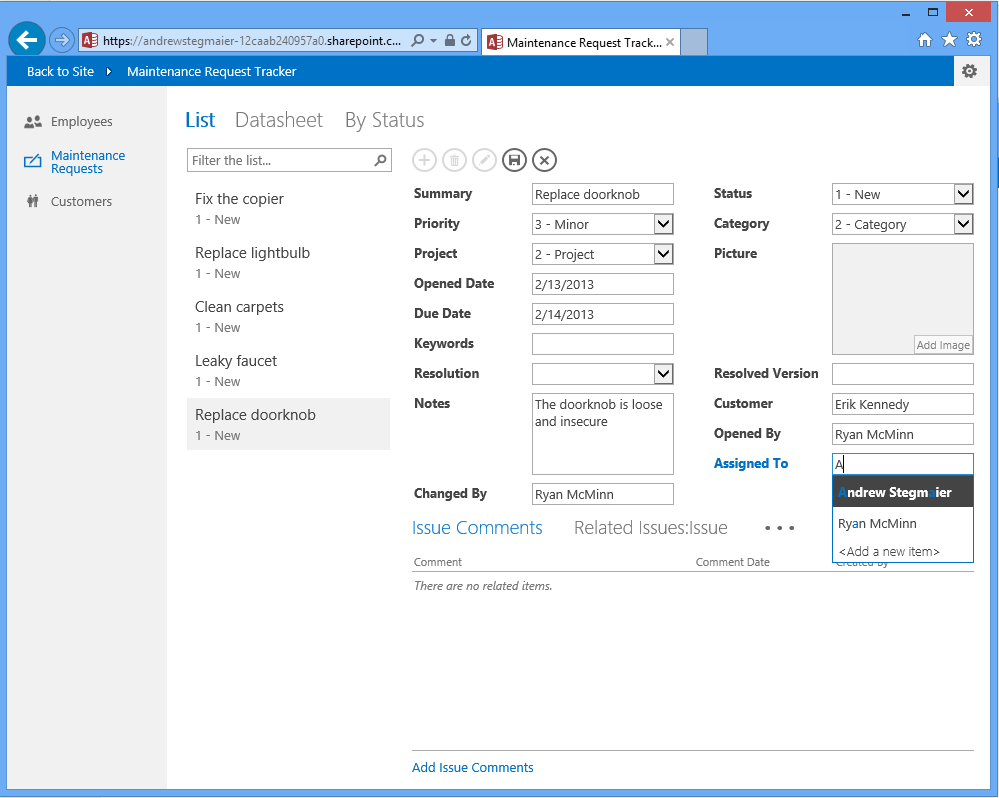Image resolution: width=999 pixels, height=798 pixels.
Task: Switch to the Datasheet view tab
Action: point(278,120)
